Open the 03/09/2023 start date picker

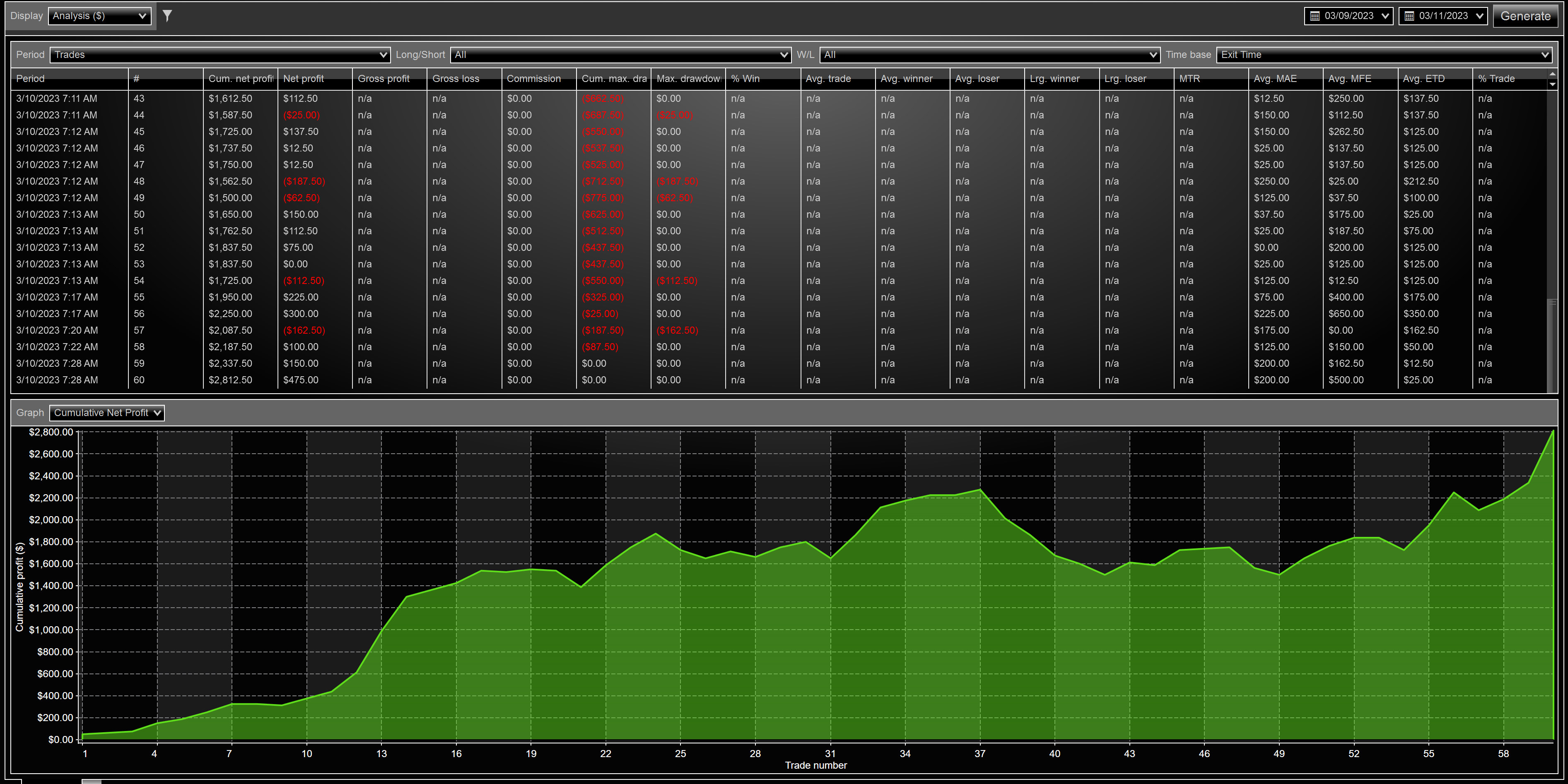[1348, 16]
